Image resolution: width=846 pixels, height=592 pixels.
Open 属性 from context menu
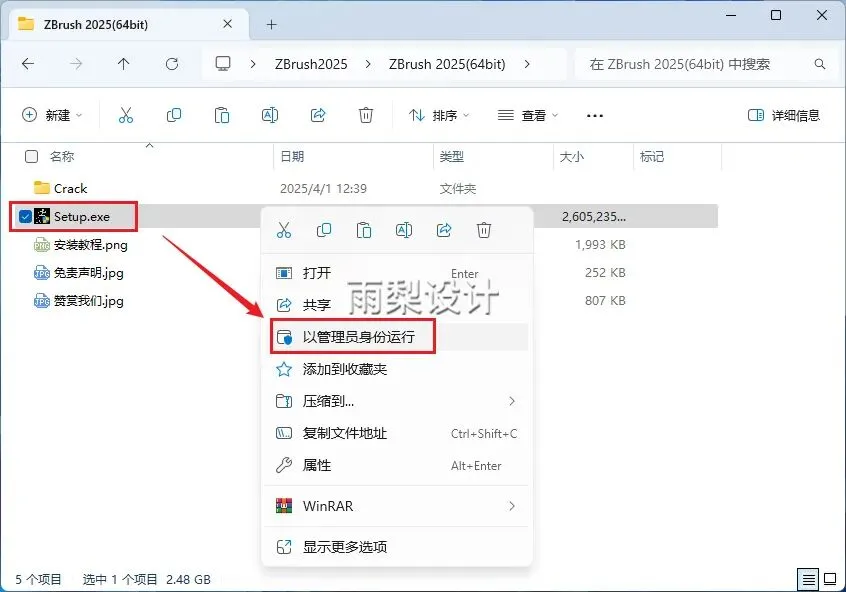[x=397, y=465]
